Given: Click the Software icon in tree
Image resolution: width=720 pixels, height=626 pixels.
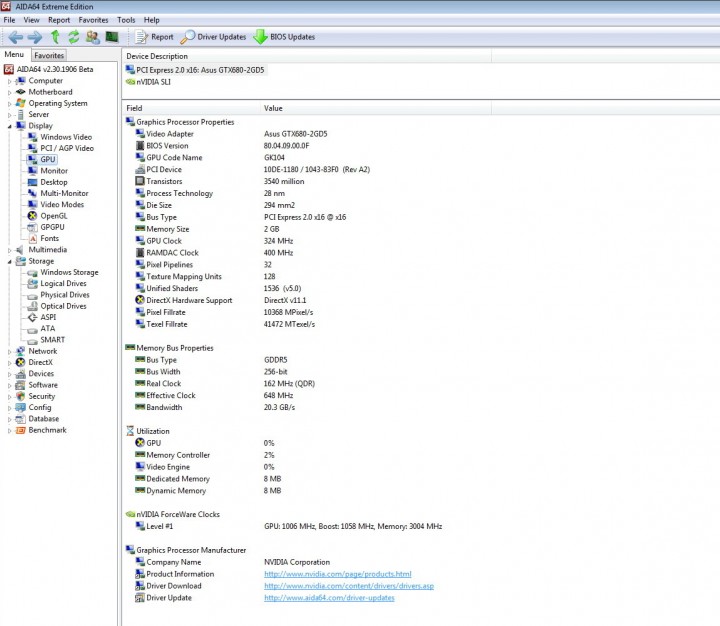Looking at the screenshot, I should click(20, 385).
